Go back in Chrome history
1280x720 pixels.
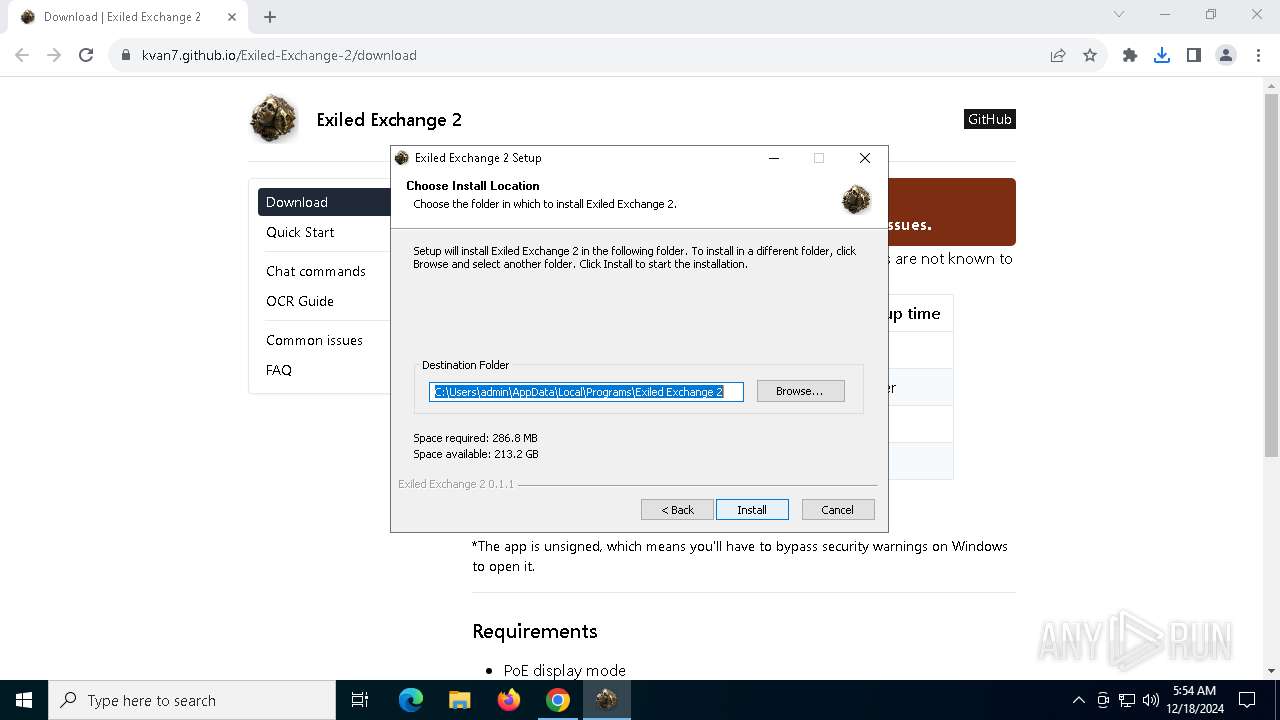[22, 55]
